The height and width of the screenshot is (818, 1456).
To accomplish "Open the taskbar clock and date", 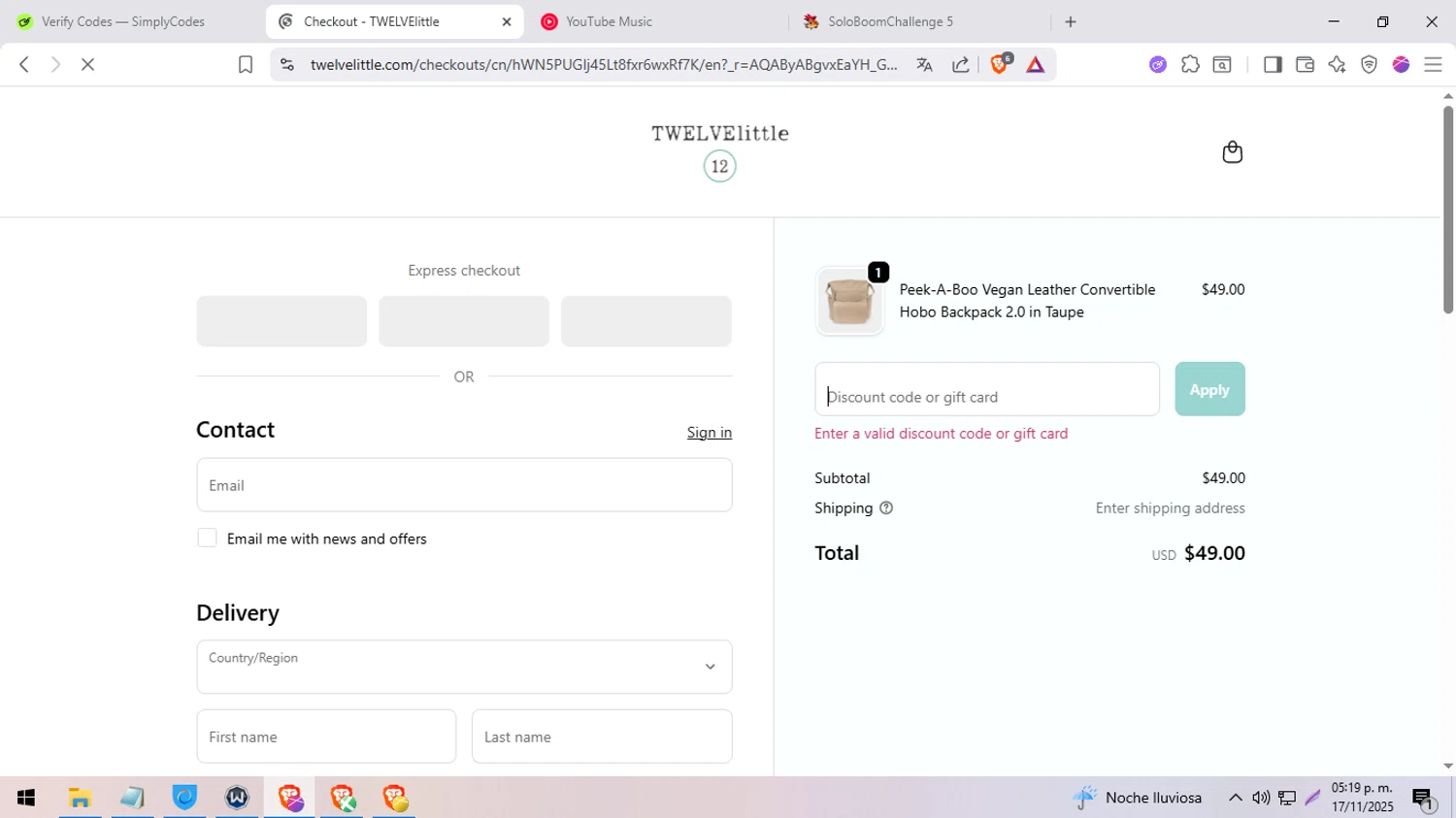I will (1362, 798).
